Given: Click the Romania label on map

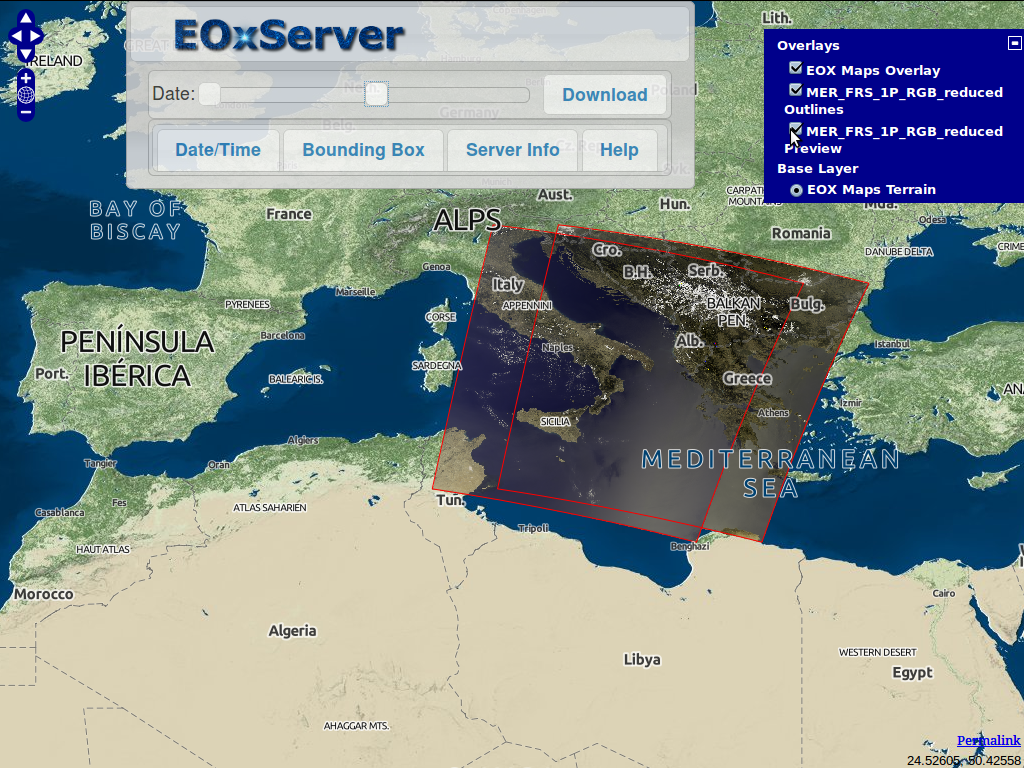Looking at the screenshot, I should point(801,233).
